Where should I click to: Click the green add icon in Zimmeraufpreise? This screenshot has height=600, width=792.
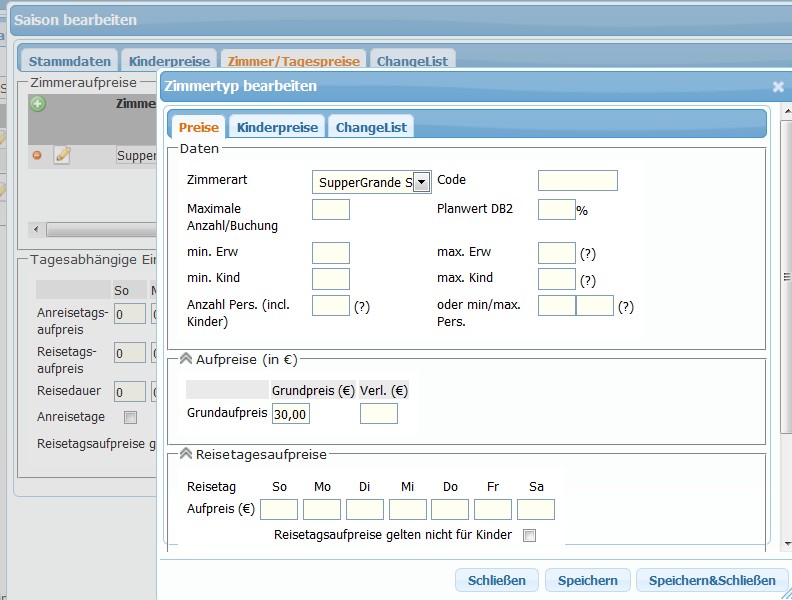click(x=38, y=104)
